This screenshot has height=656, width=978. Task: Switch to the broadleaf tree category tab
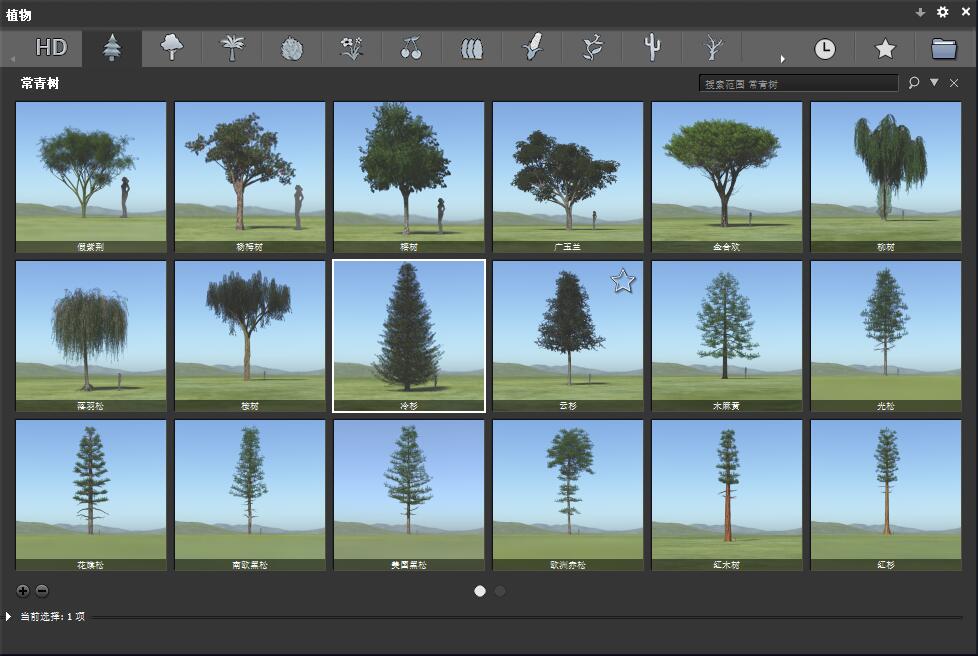pos(172,48)
